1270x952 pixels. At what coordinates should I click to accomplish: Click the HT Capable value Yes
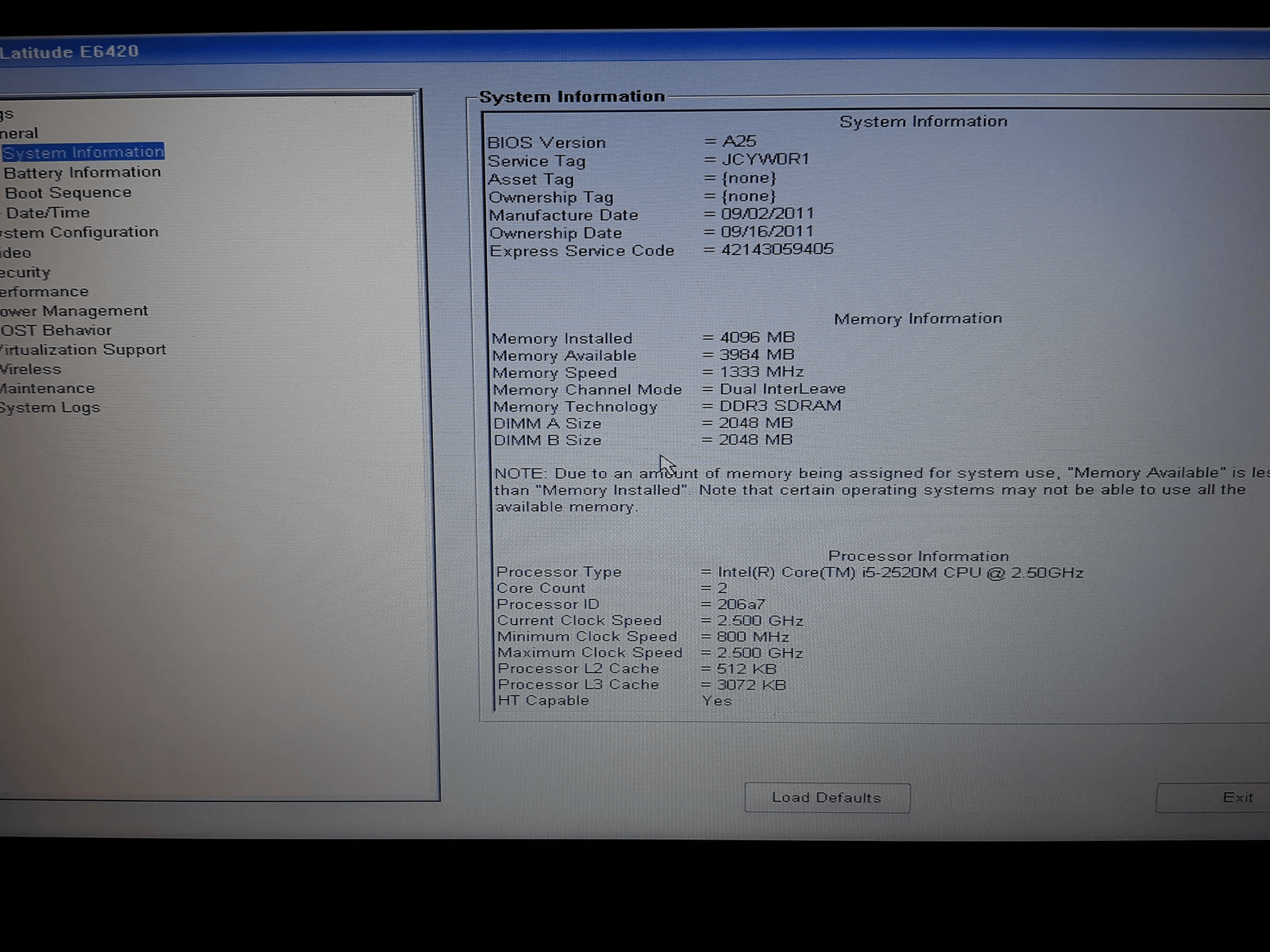point(717,701)
